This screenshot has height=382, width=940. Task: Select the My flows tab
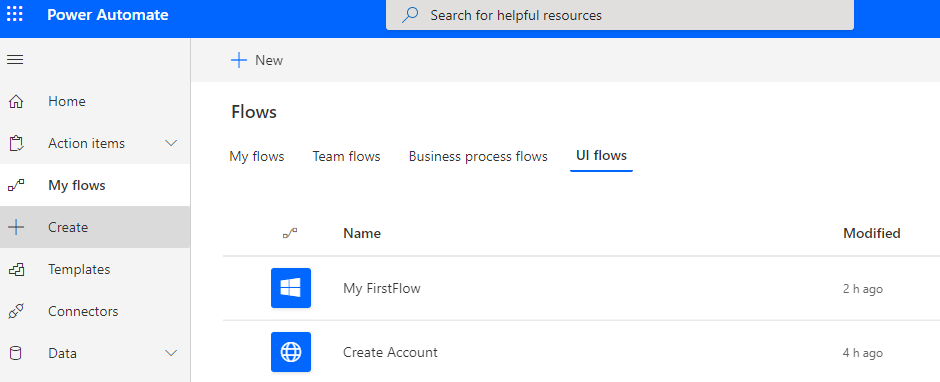click(x=257, y=157)
